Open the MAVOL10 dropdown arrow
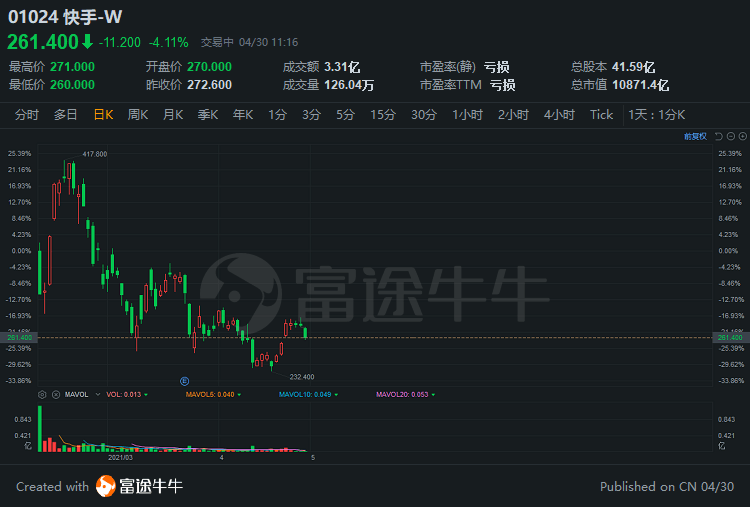Screen dimensions: 750x507 coord(336,395)
